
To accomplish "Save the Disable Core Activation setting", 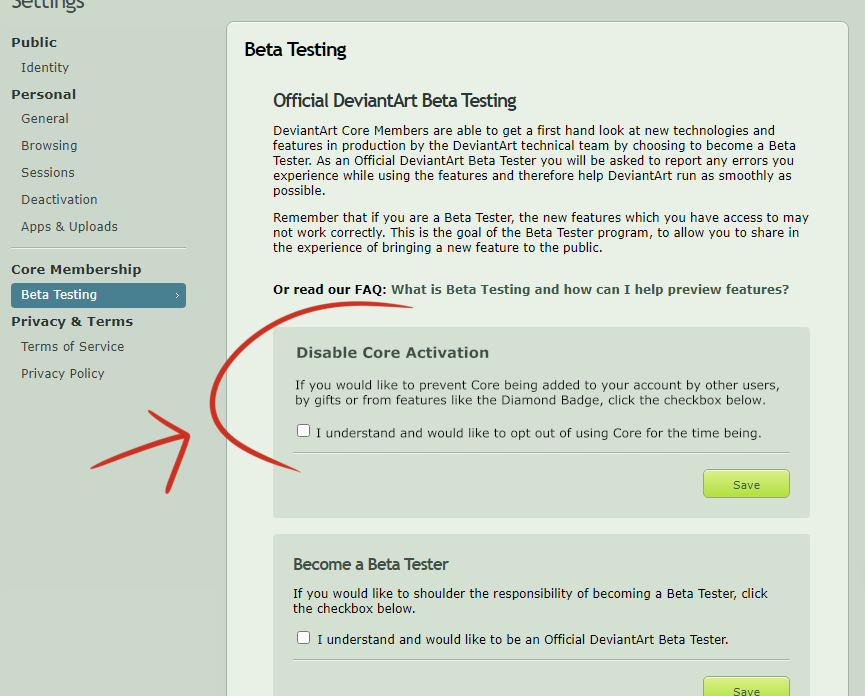I will tap(746, 484).
